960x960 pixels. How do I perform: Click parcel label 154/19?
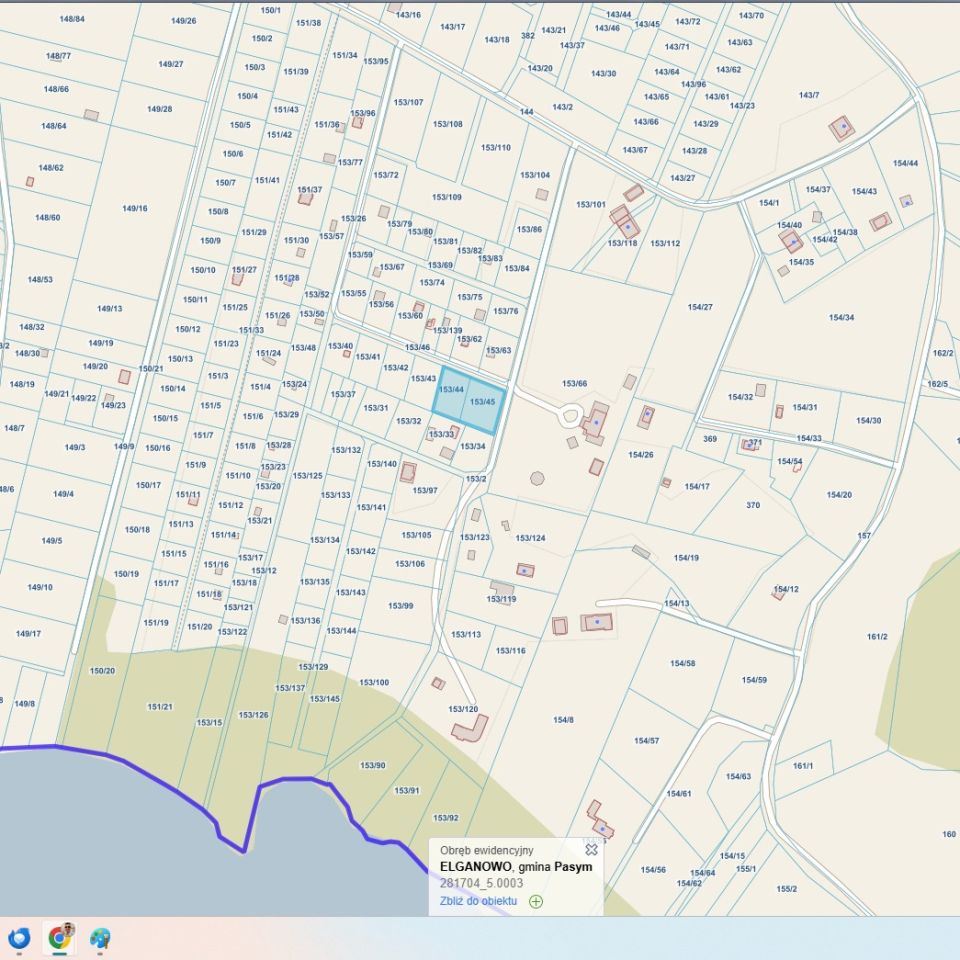click(x=686, y=558)
